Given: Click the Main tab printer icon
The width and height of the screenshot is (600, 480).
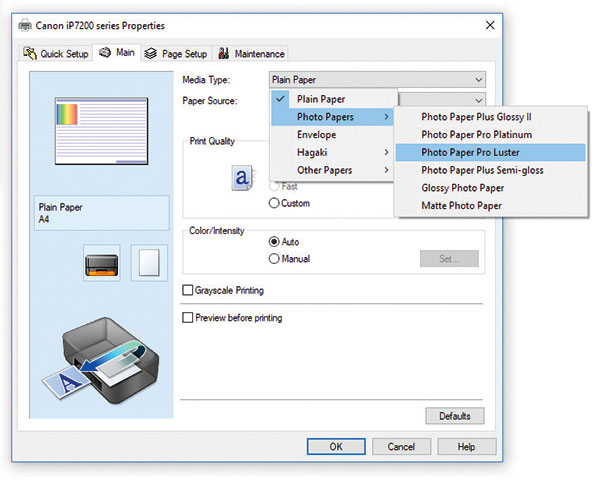Looking at the screenshot, I should pyautogui.click(x=105, y=52).
